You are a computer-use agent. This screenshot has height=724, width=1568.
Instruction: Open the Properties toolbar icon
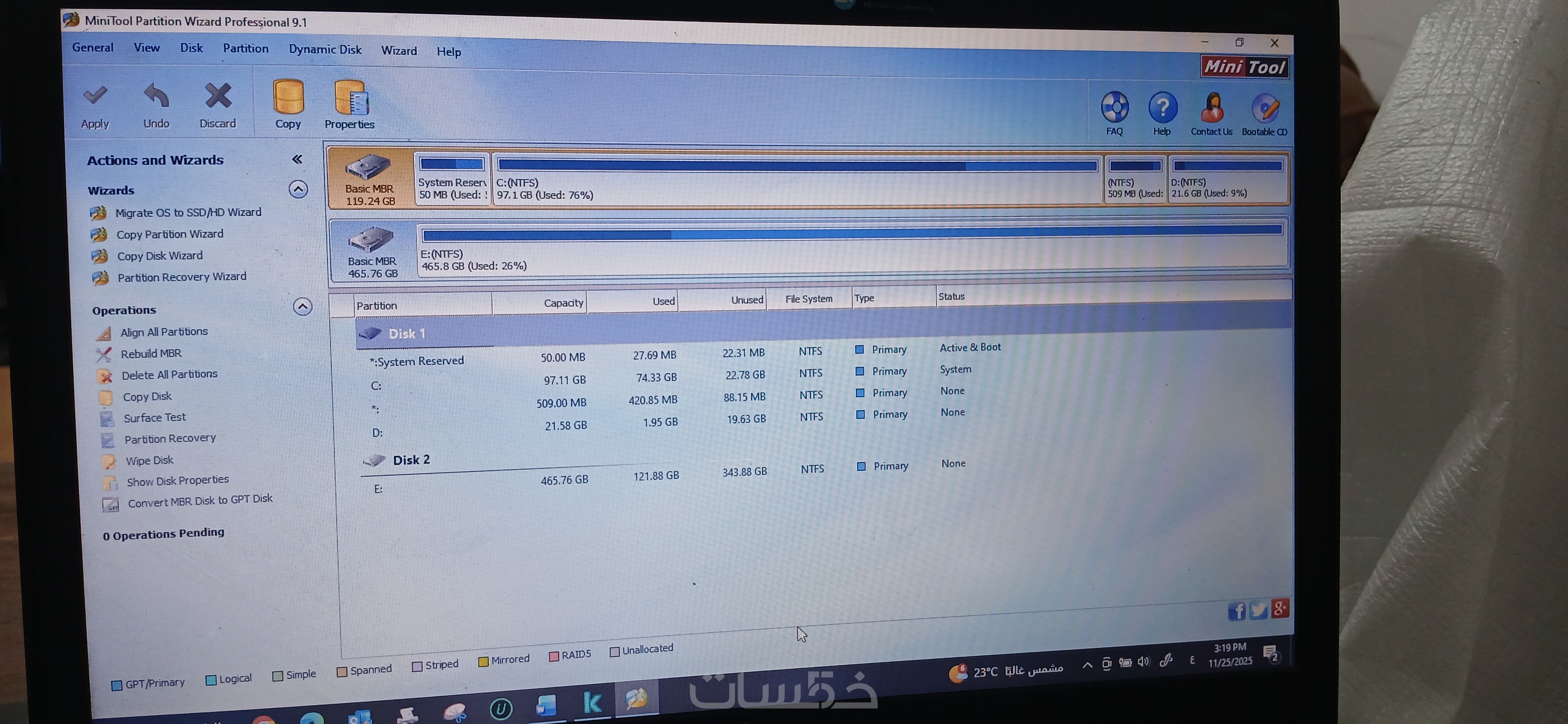click(x=350, y=98)
